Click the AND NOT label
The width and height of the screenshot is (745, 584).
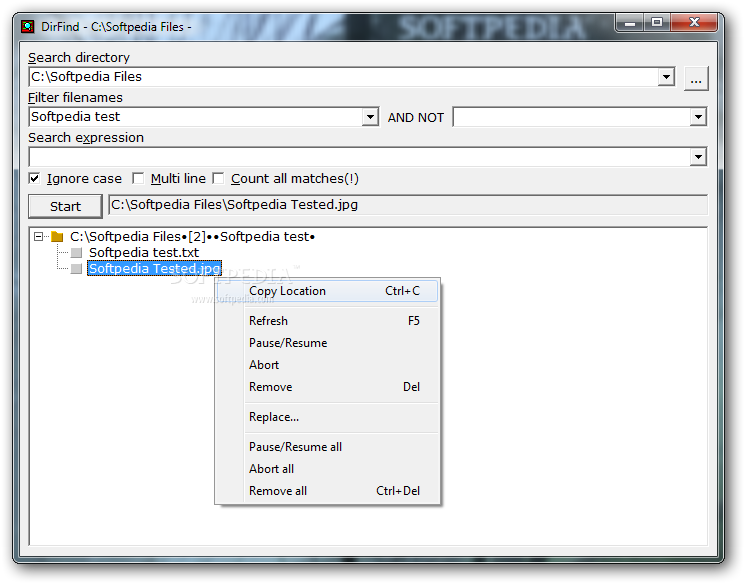coord(416,117)
